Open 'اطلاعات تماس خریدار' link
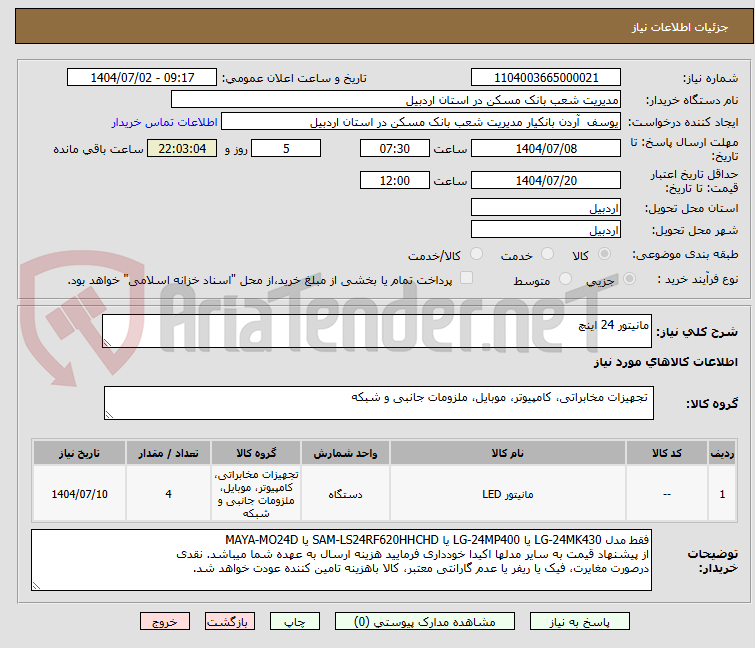755x648 pixels. [x=165, y=122]
